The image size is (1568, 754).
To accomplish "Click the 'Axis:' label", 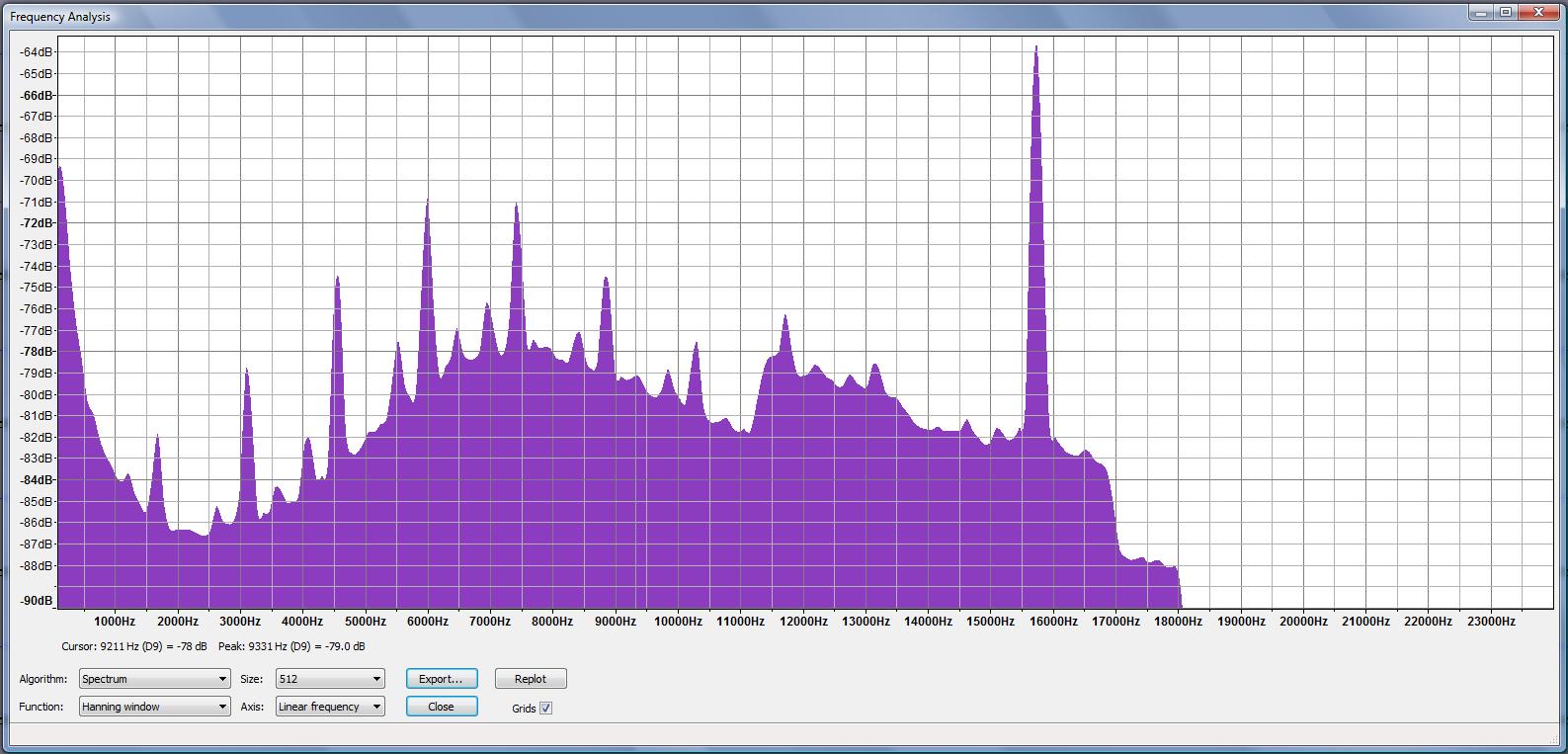I will pyautogui.click(x=252, y=707).
